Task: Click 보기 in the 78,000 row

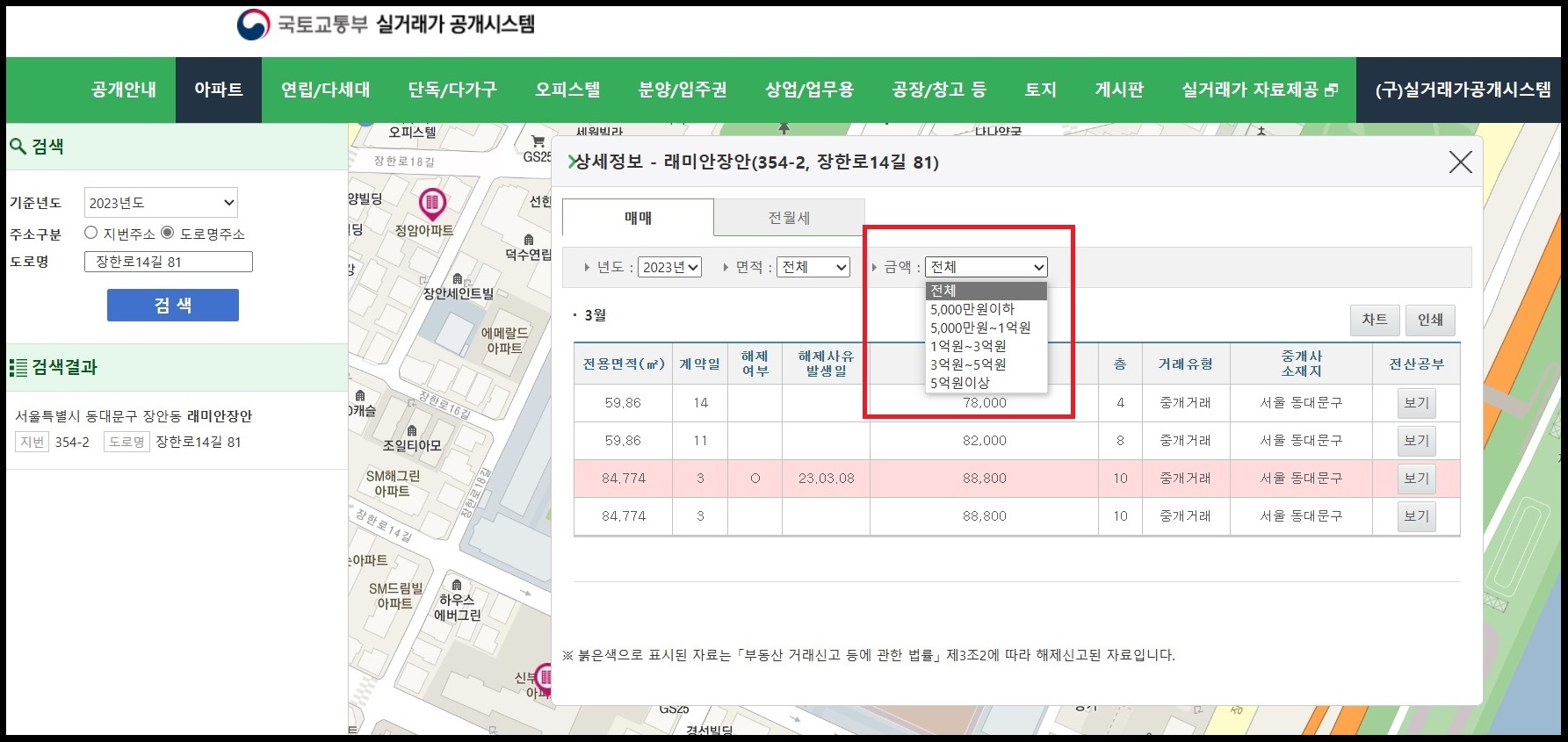Action: click(x=1416, y=403)
